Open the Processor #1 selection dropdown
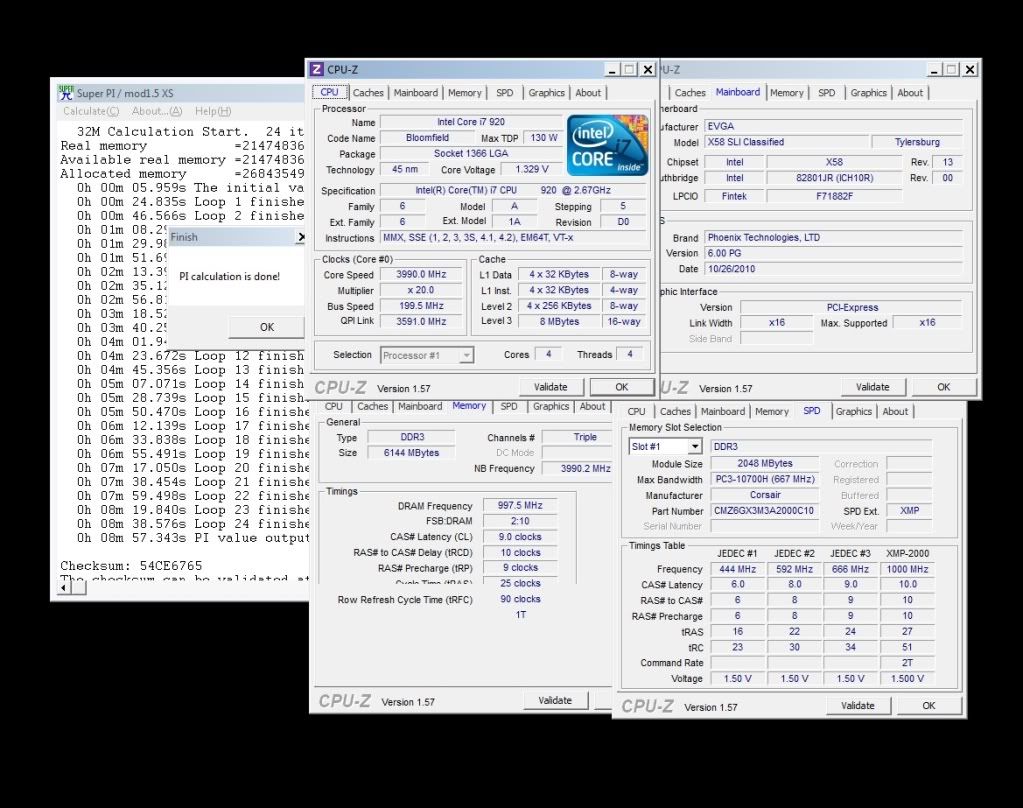Viewport: 1023px width, 808px height. tap(427, 355)
